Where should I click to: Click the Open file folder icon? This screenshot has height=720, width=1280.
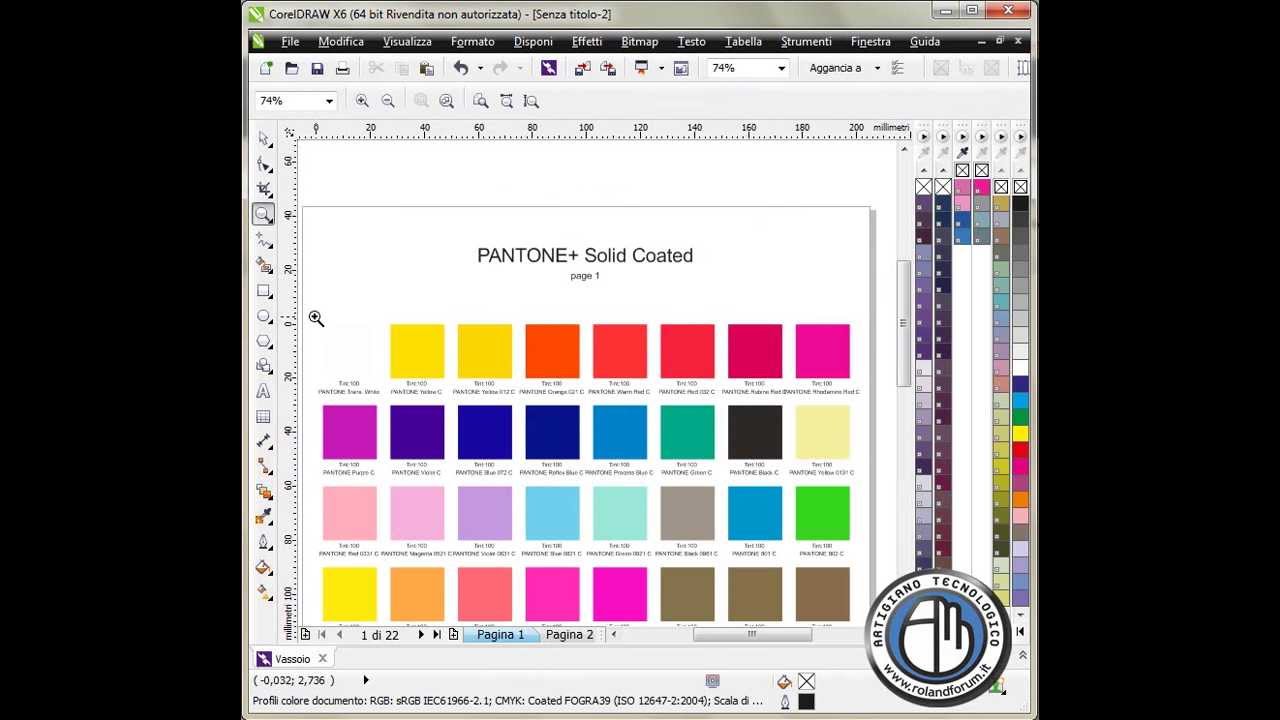coord(292,68)
